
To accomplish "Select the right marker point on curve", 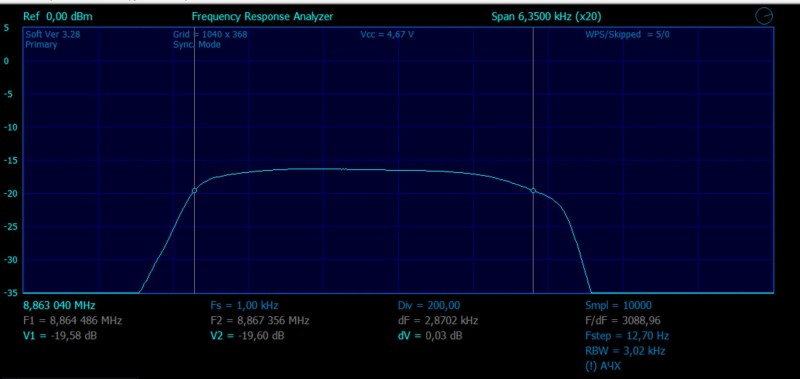I will (x=533, y=191).
